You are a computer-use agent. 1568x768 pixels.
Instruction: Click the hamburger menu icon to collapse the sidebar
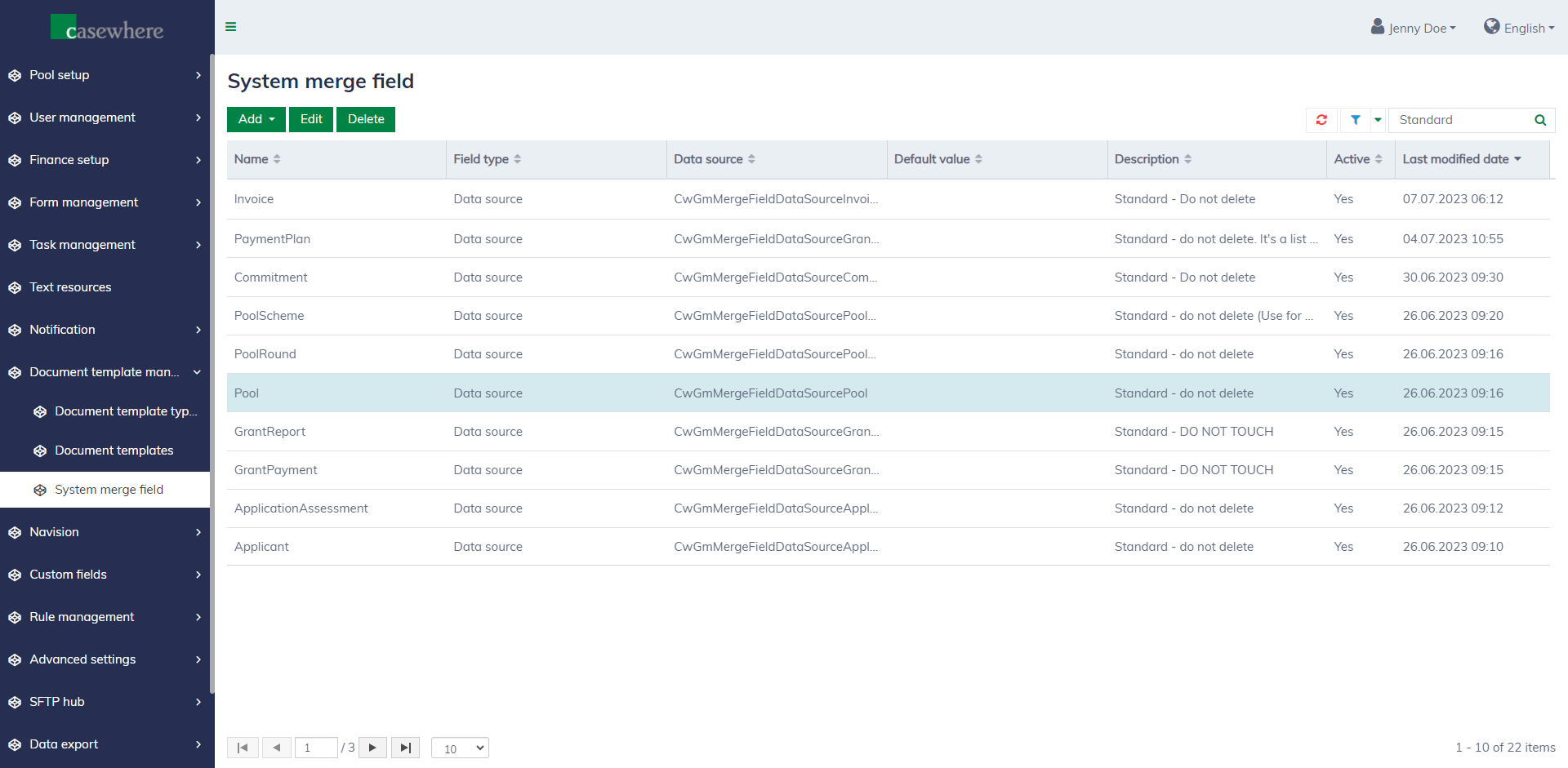click(x=231, y=27)
